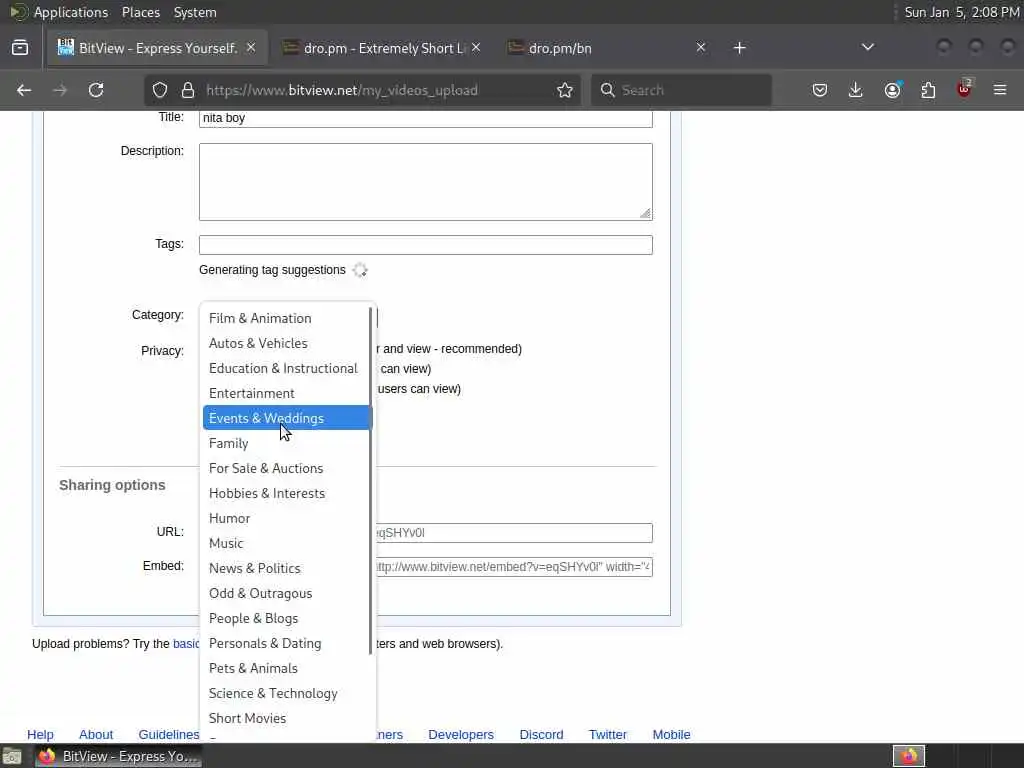Show site security lock information

[188, 90]
